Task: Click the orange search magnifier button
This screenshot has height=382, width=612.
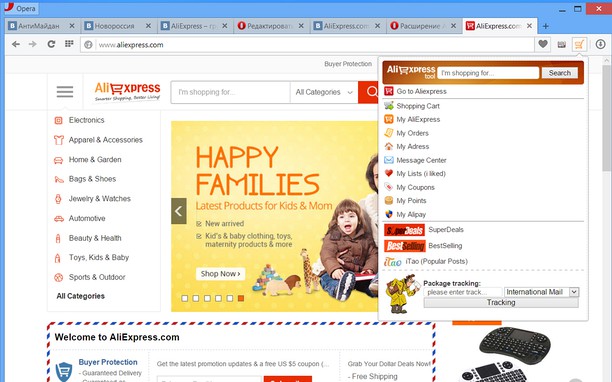Action: click(x=368, y=92)
